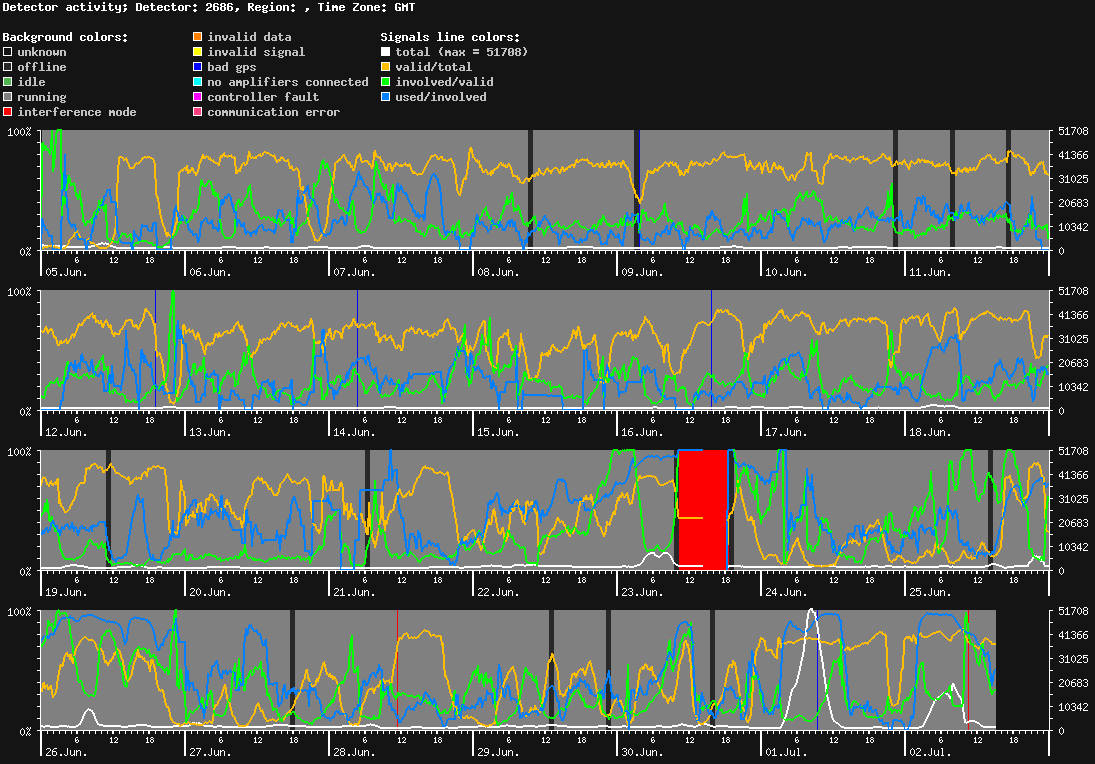
Task: Click the white 'total' signal line swatch
Action: click(385, 52)
